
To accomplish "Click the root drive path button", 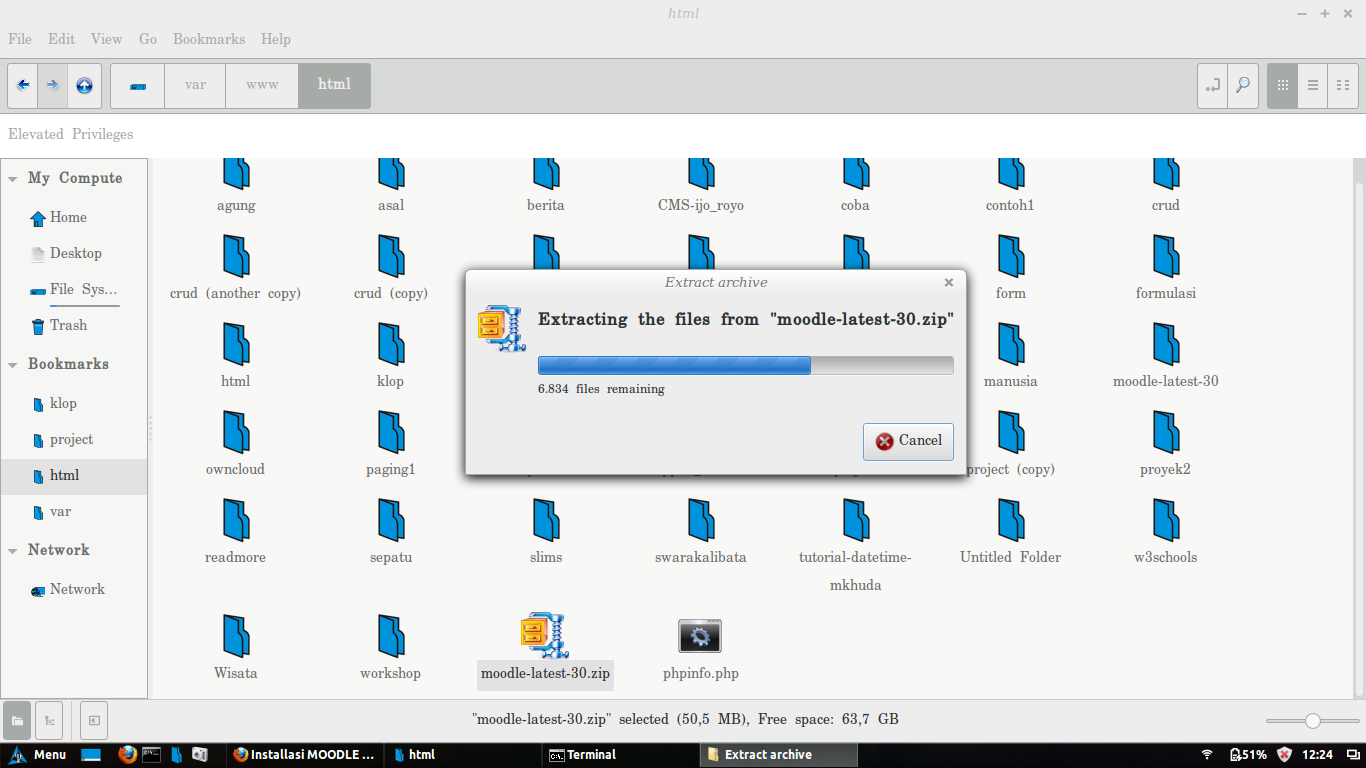I will click(138, 86).
